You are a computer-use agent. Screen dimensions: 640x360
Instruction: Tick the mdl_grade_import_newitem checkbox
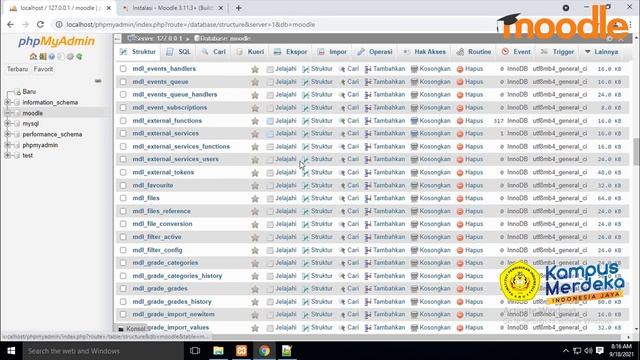[x=123, y=314]
